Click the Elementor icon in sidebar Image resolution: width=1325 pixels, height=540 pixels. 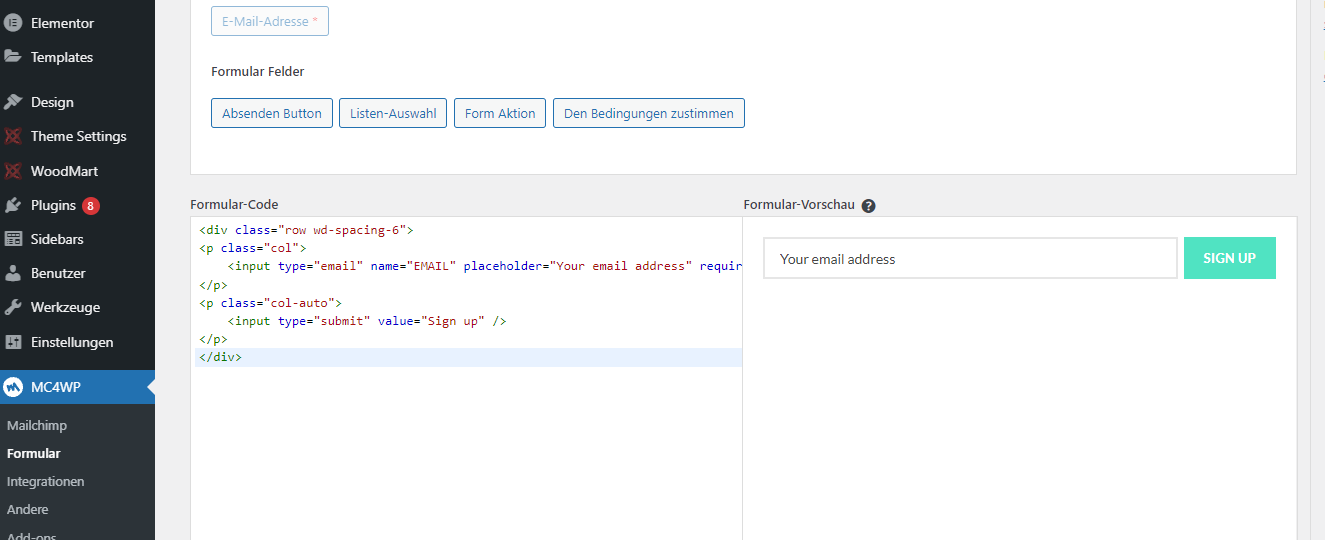(x=13, y=23)
